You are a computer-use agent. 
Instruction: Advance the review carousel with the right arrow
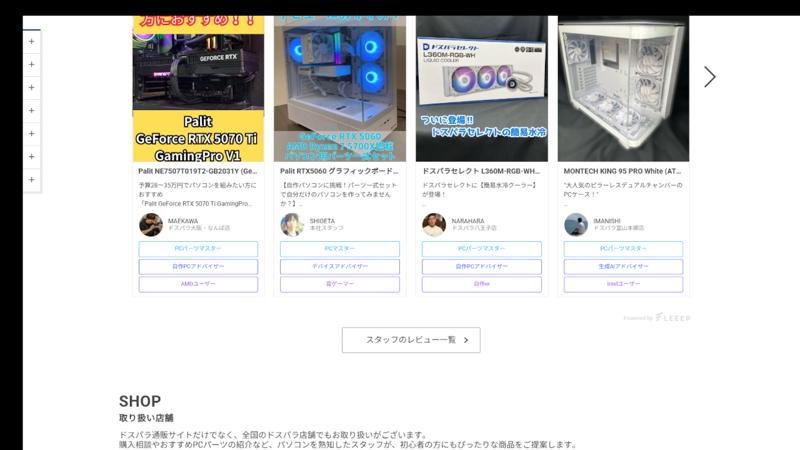(710, 77)
